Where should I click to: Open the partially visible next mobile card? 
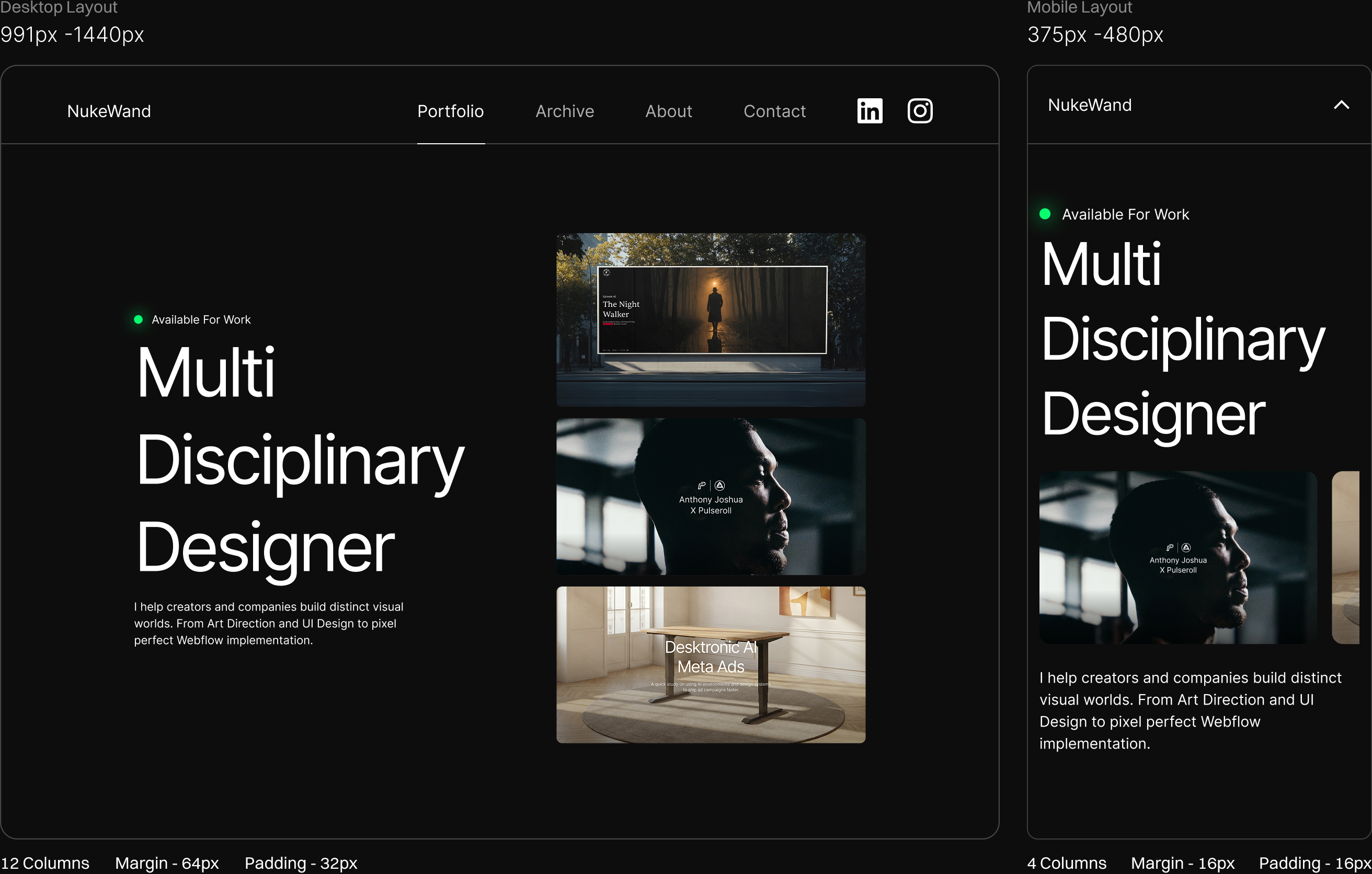1345,557
